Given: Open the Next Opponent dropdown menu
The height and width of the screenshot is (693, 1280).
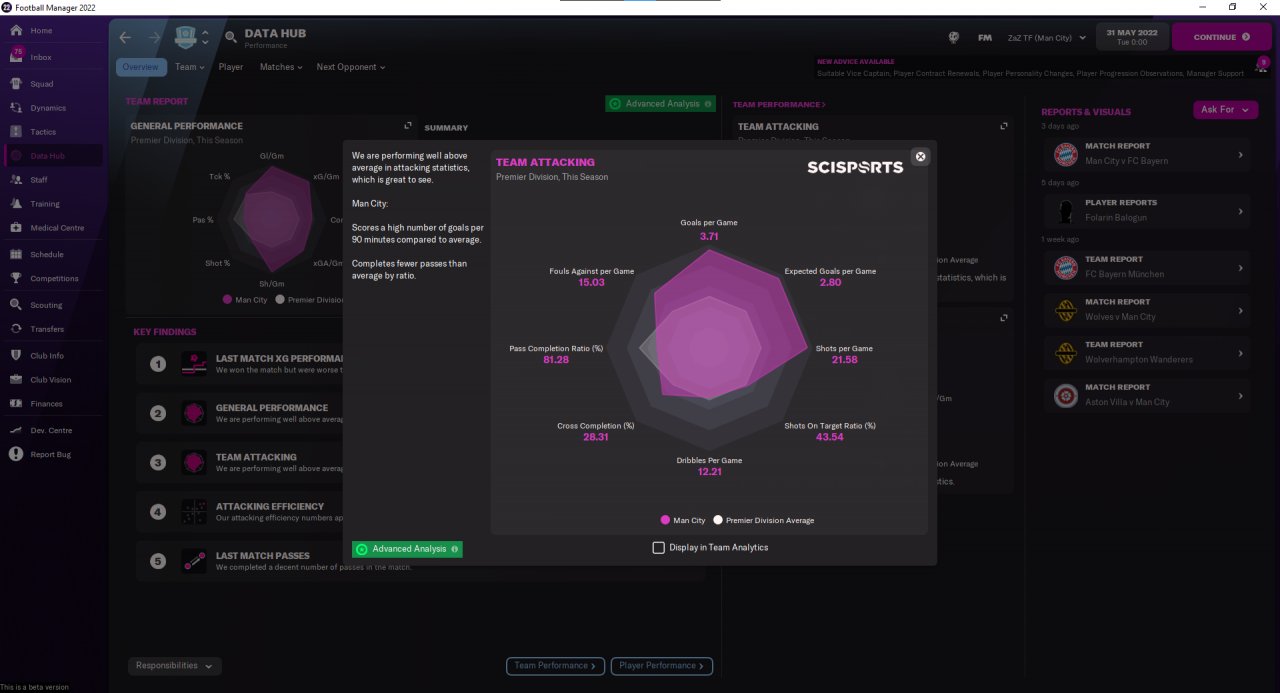Looking at the screenshot, I should [x=350, y=67].
